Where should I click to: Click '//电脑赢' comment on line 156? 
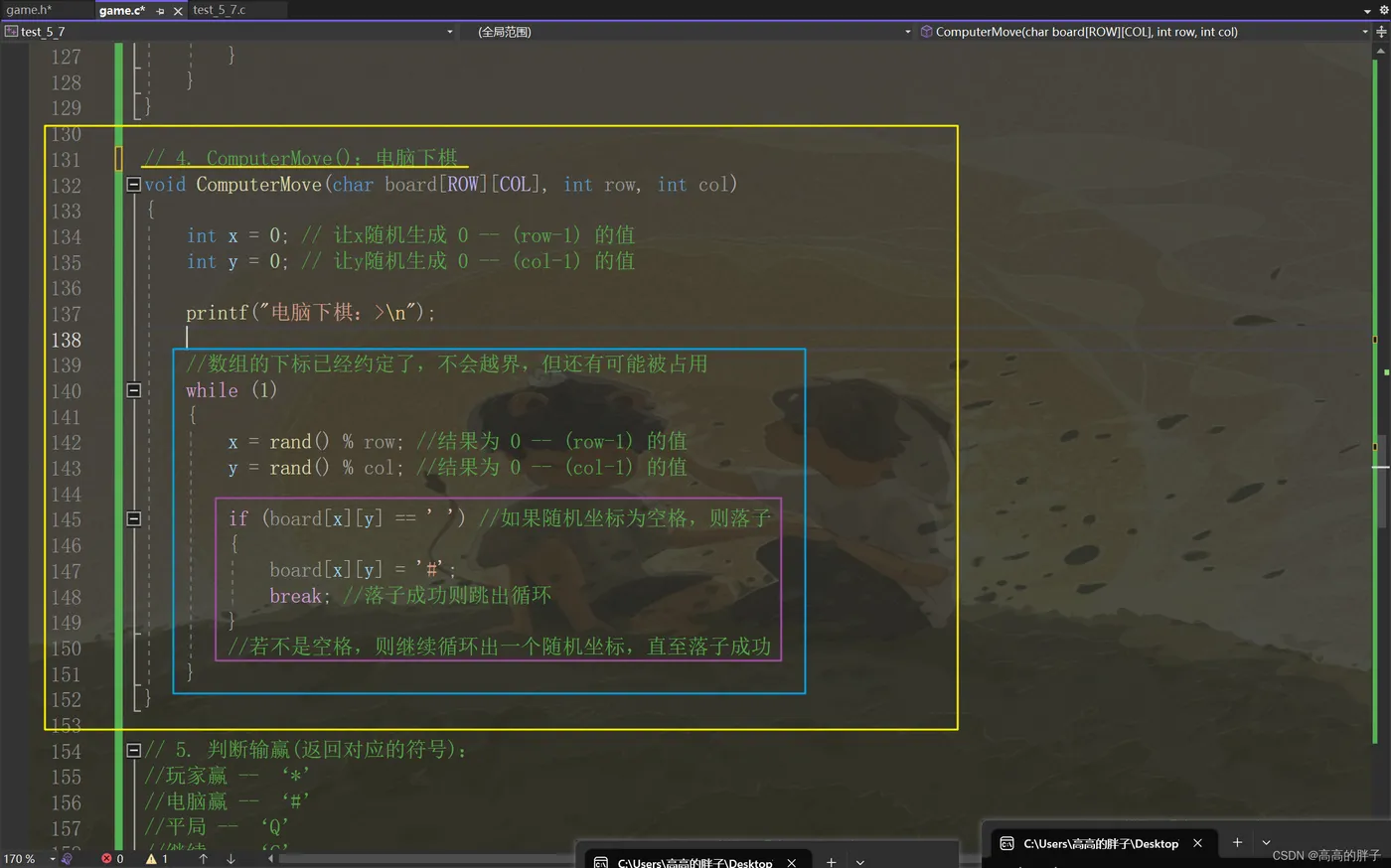[x=227, y=801]
